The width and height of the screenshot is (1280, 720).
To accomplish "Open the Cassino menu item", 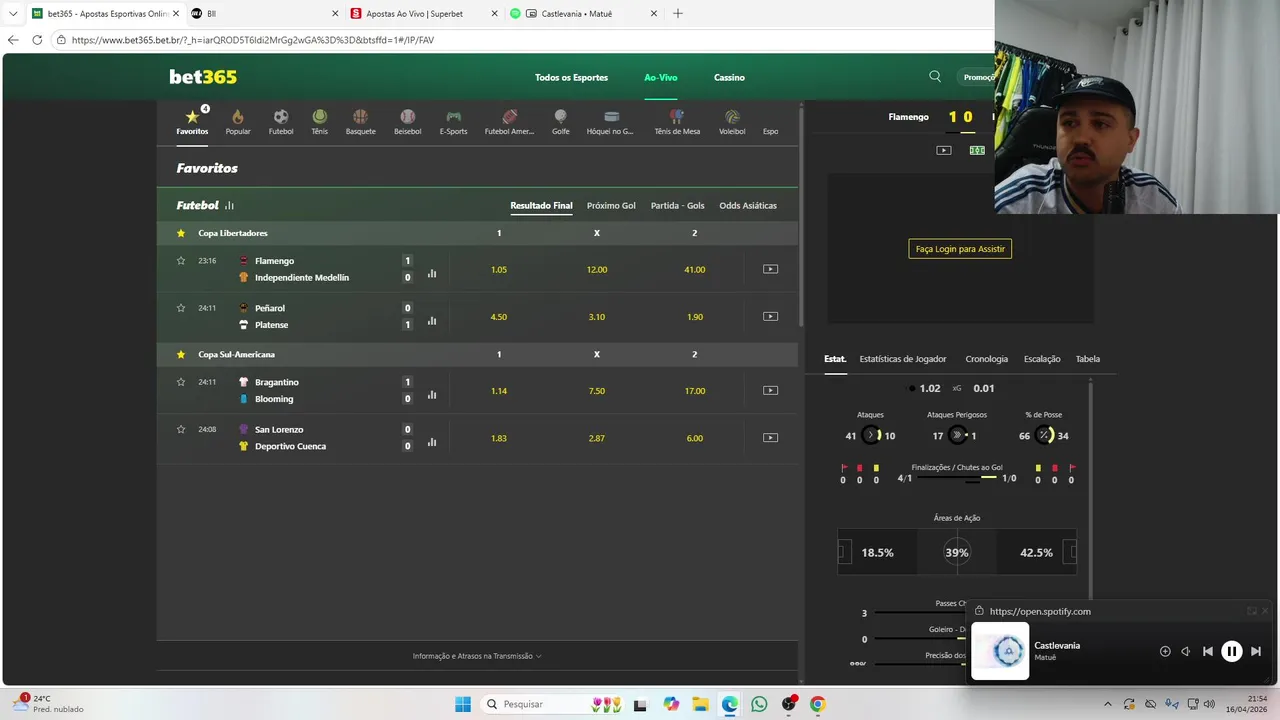I will pyautogui.click(x=729, y=77).
